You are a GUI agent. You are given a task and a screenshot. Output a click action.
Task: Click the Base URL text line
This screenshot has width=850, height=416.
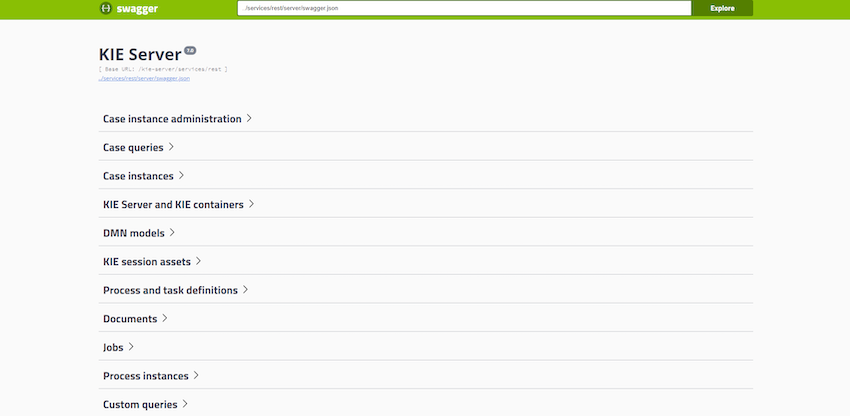pos(163,69)
